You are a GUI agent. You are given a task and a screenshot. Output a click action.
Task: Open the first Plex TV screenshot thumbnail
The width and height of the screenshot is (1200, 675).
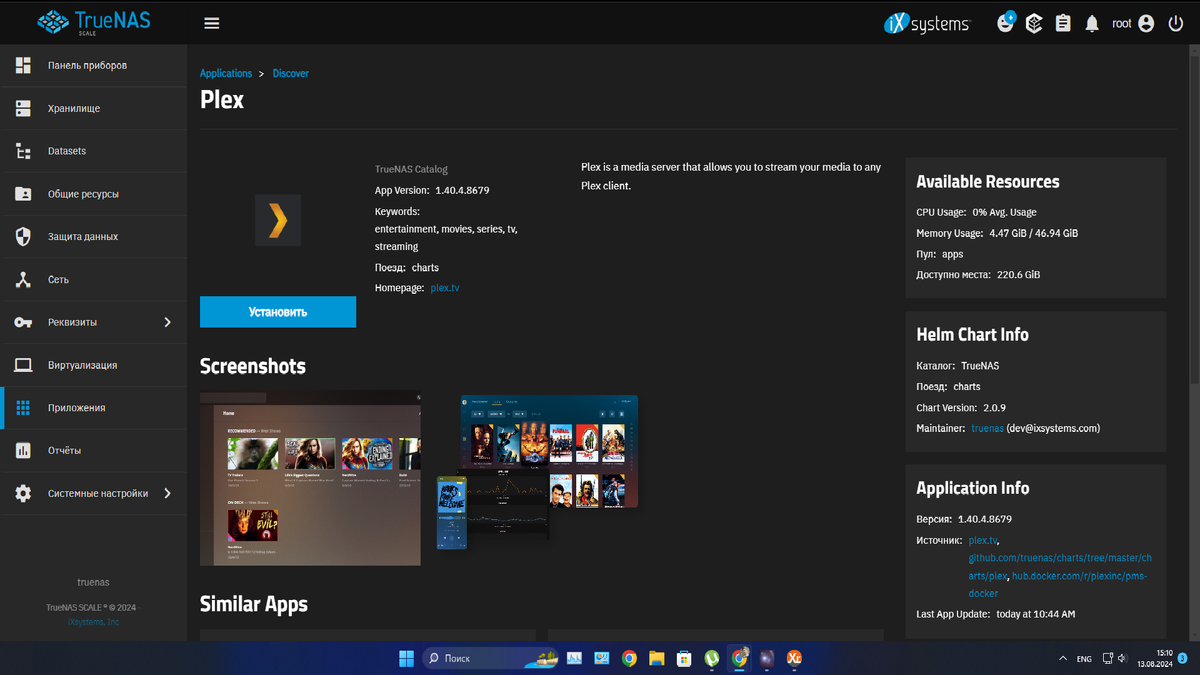point(310,478)
